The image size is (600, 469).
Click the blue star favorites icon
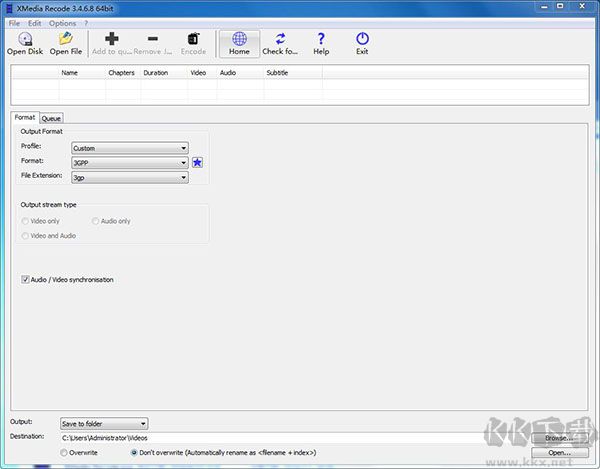coord(197,163)
